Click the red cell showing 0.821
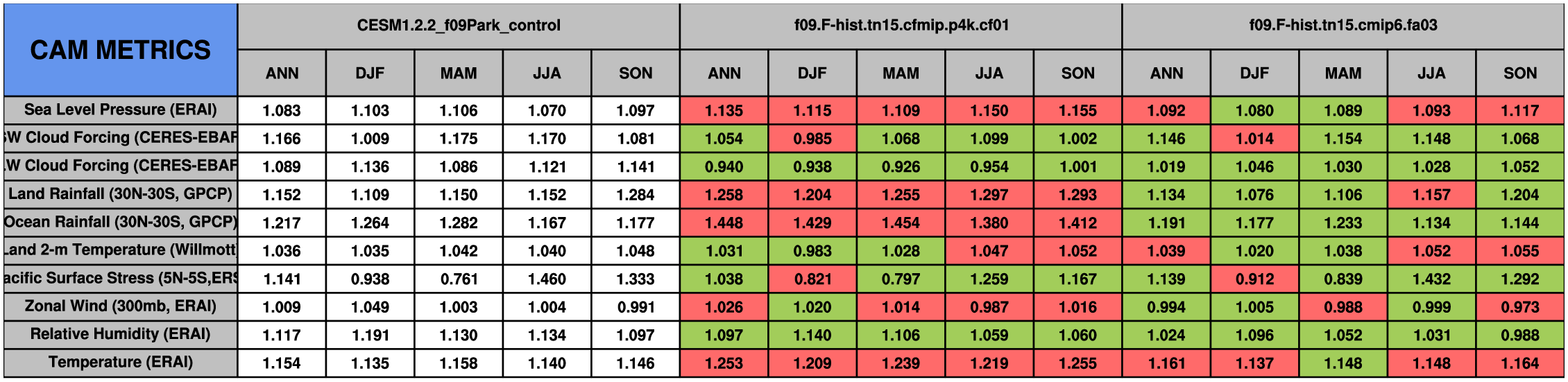1568x382 pixels. [x=812, y=279]
